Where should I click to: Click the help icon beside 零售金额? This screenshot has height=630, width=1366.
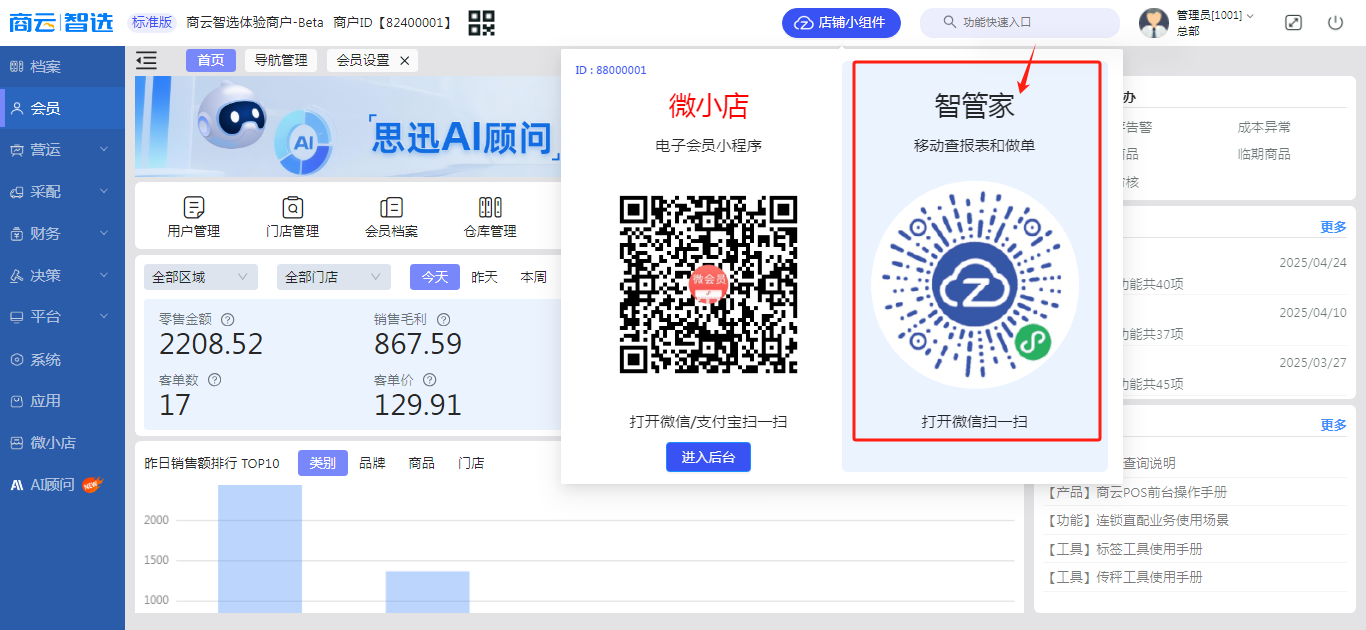[228, 320]
